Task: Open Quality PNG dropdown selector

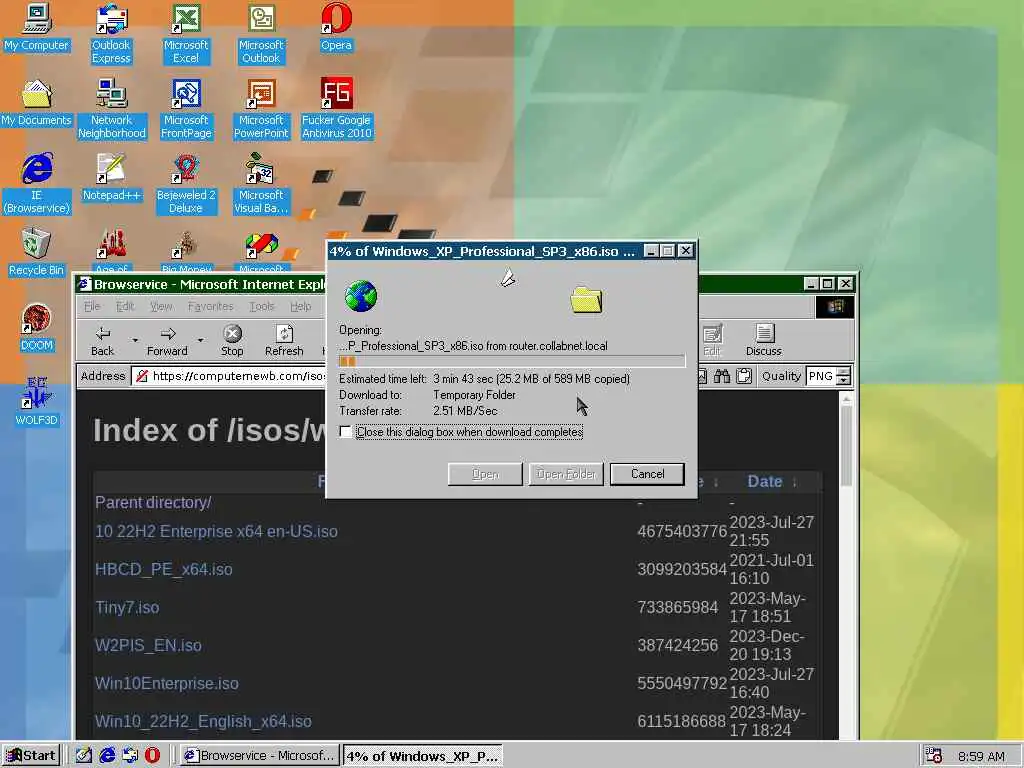Action: pos(844,376)
